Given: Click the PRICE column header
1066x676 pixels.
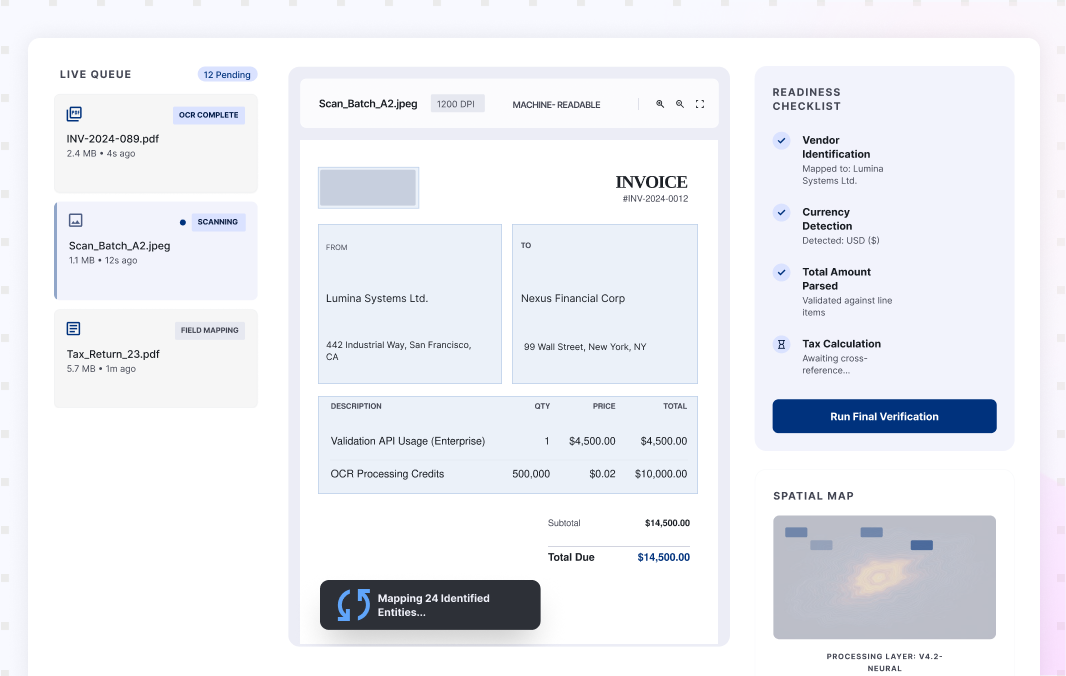Looking at the screenshot, I should pyautogui.click(x=604, y=406).
